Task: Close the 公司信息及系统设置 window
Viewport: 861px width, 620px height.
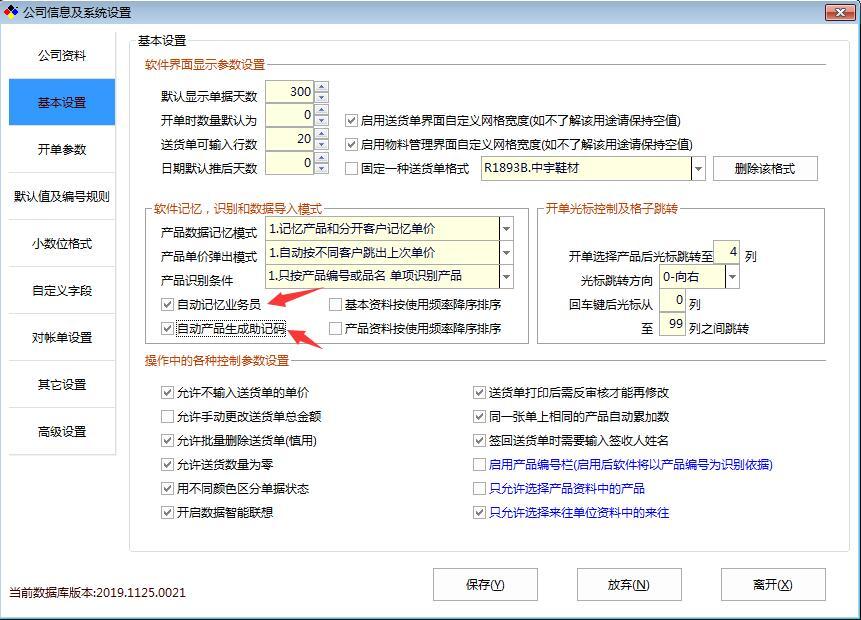Action: point(840,12)
